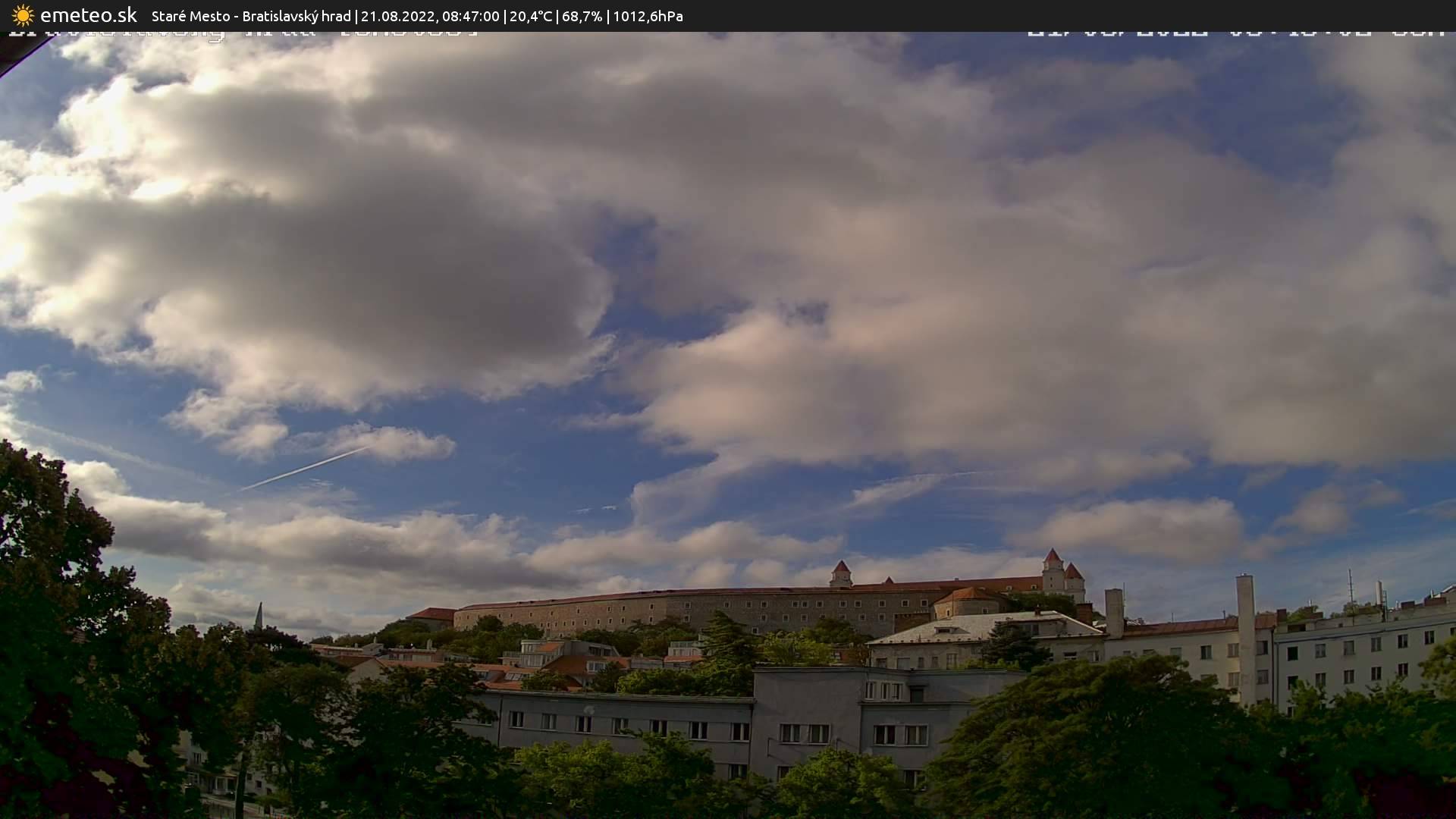Click the camera name overlay top left
1456x819 pixels.
pos(243,34)
